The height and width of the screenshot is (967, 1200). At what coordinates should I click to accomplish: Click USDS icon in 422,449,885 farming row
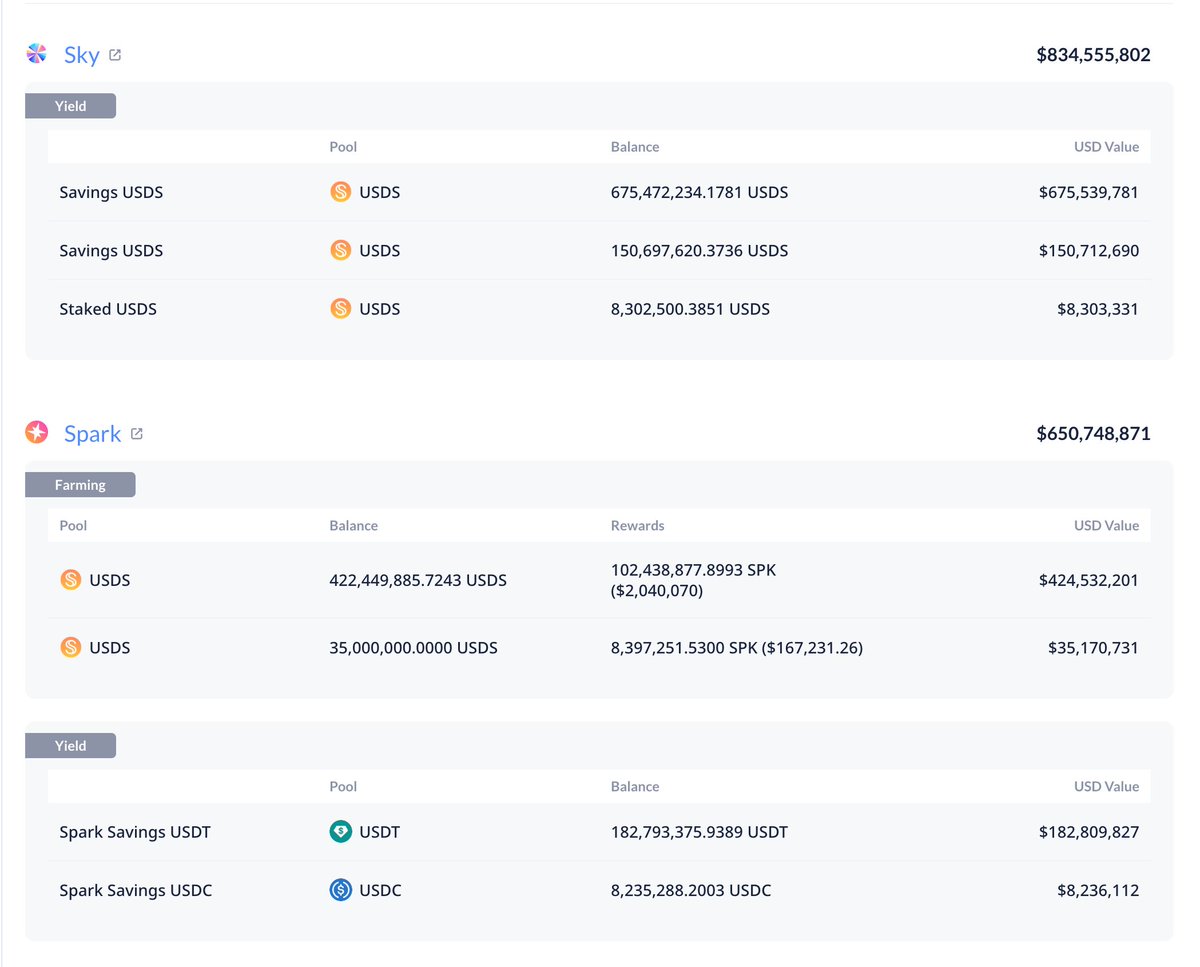(x=71, y=580)
